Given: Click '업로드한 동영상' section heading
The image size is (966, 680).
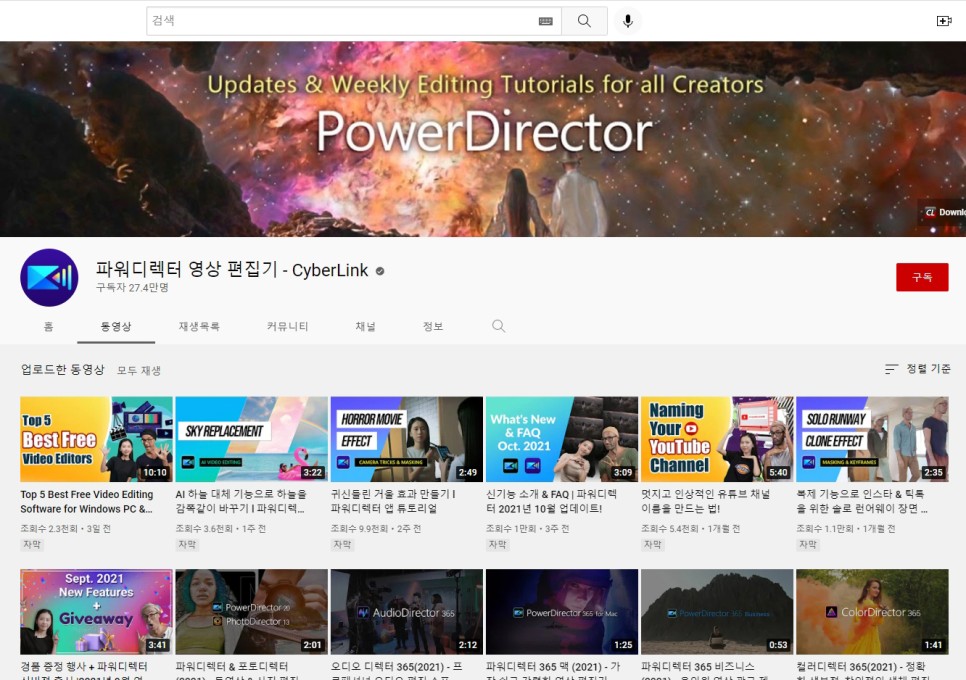Looking at the screenshot, I should [x=62, y=370].
